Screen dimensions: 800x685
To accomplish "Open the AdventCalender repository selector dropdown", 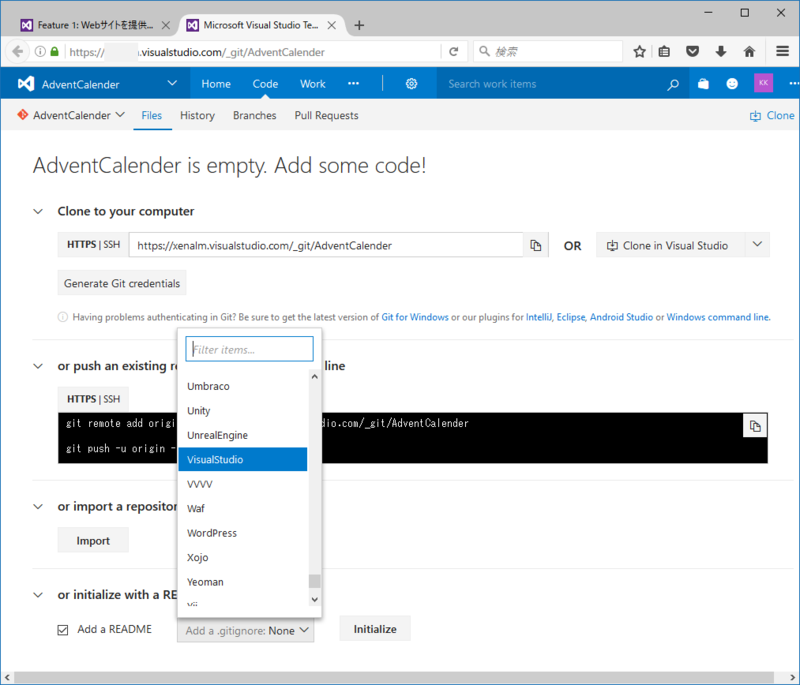I will pyautogui.click(x=120, y=115).
